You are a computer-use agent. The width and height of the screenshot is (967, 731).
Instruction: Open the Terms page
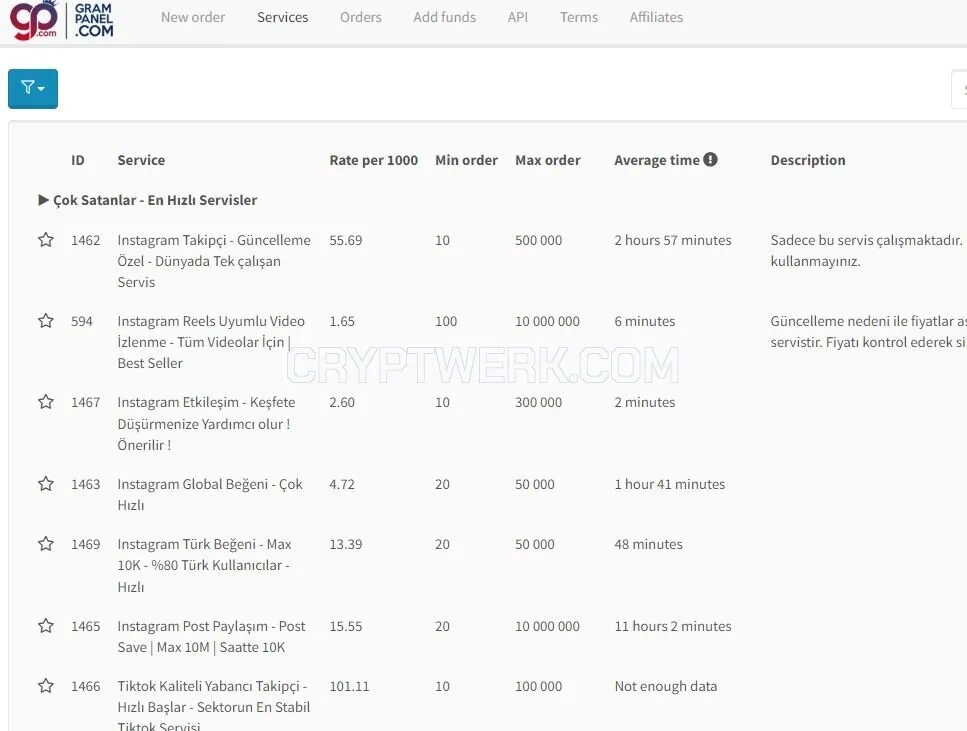578,17
